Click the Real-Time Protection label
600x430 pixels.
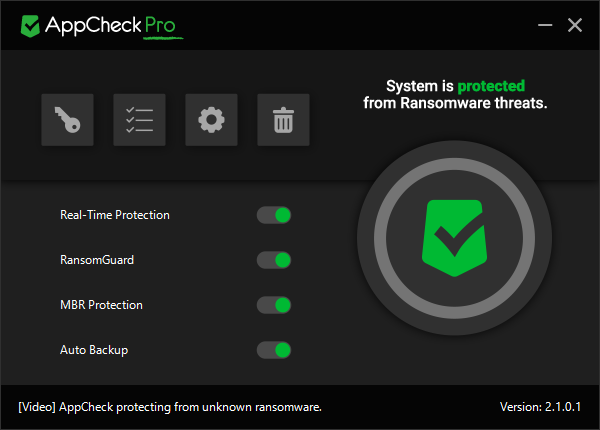(115, 215)
